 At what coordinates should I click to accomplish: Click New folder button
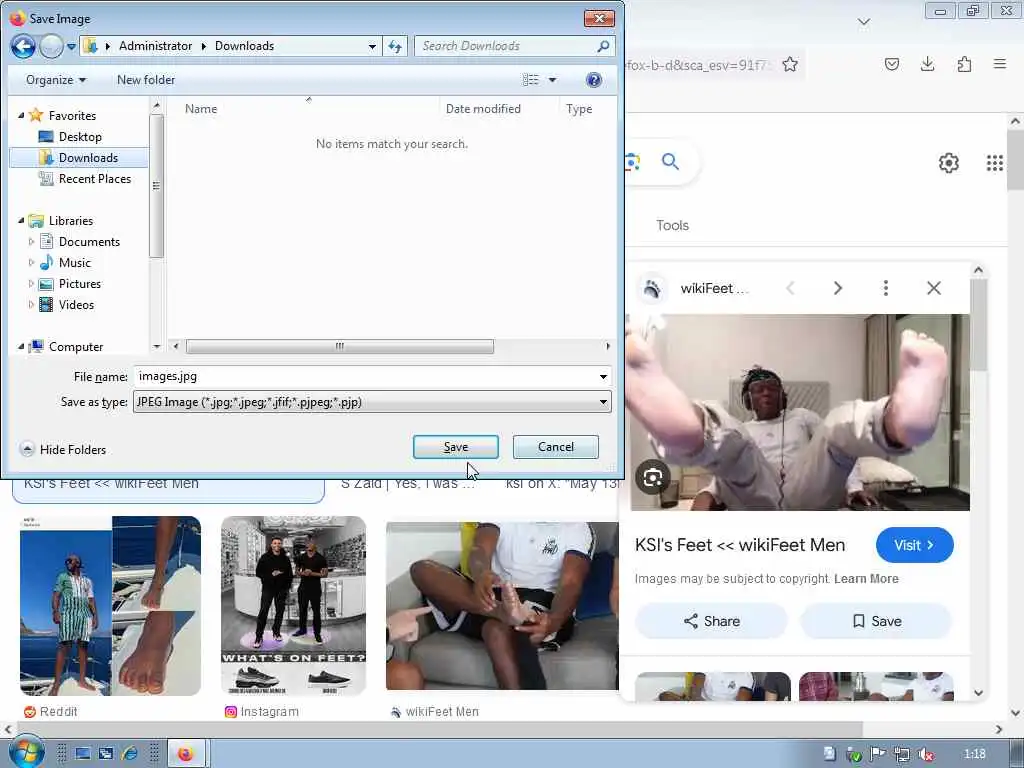tap(146, 80)
